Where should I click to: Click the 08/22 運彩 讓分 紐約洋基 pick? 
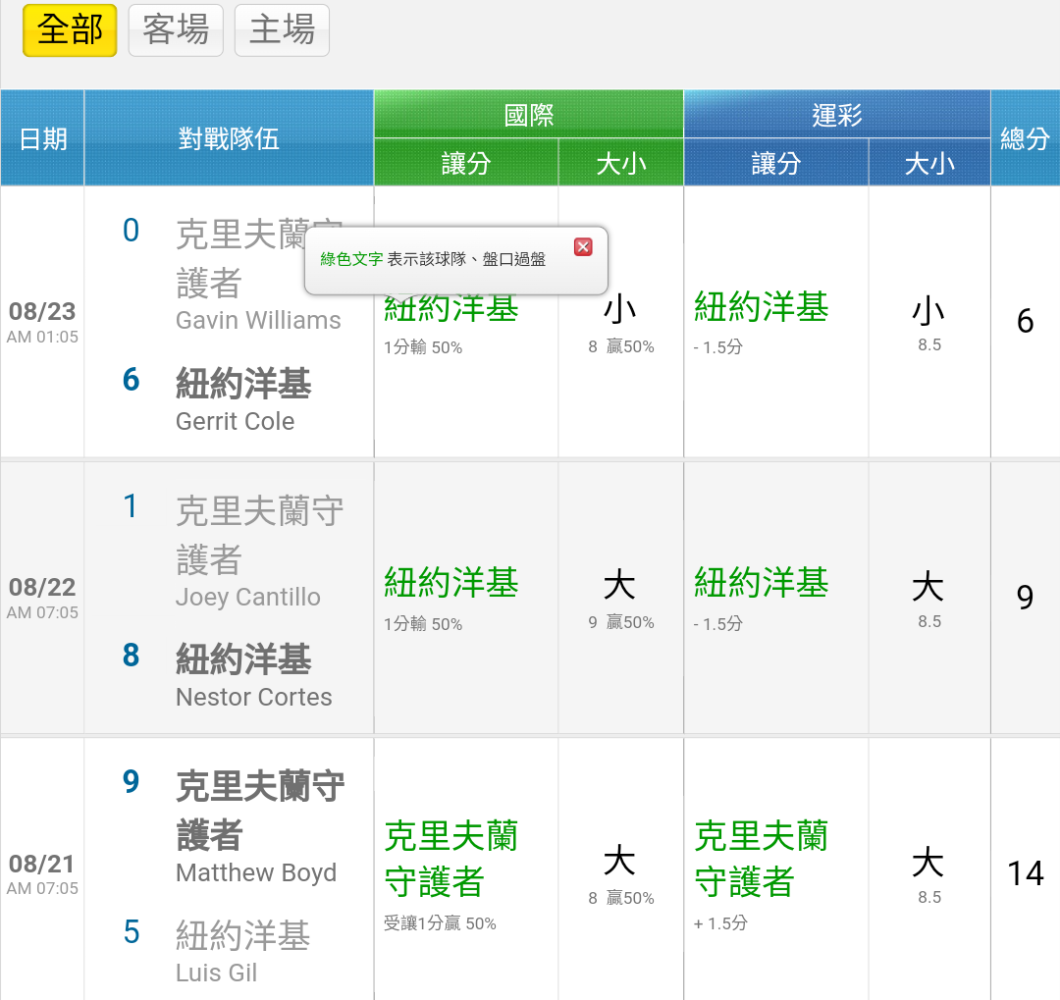[761, 582]
